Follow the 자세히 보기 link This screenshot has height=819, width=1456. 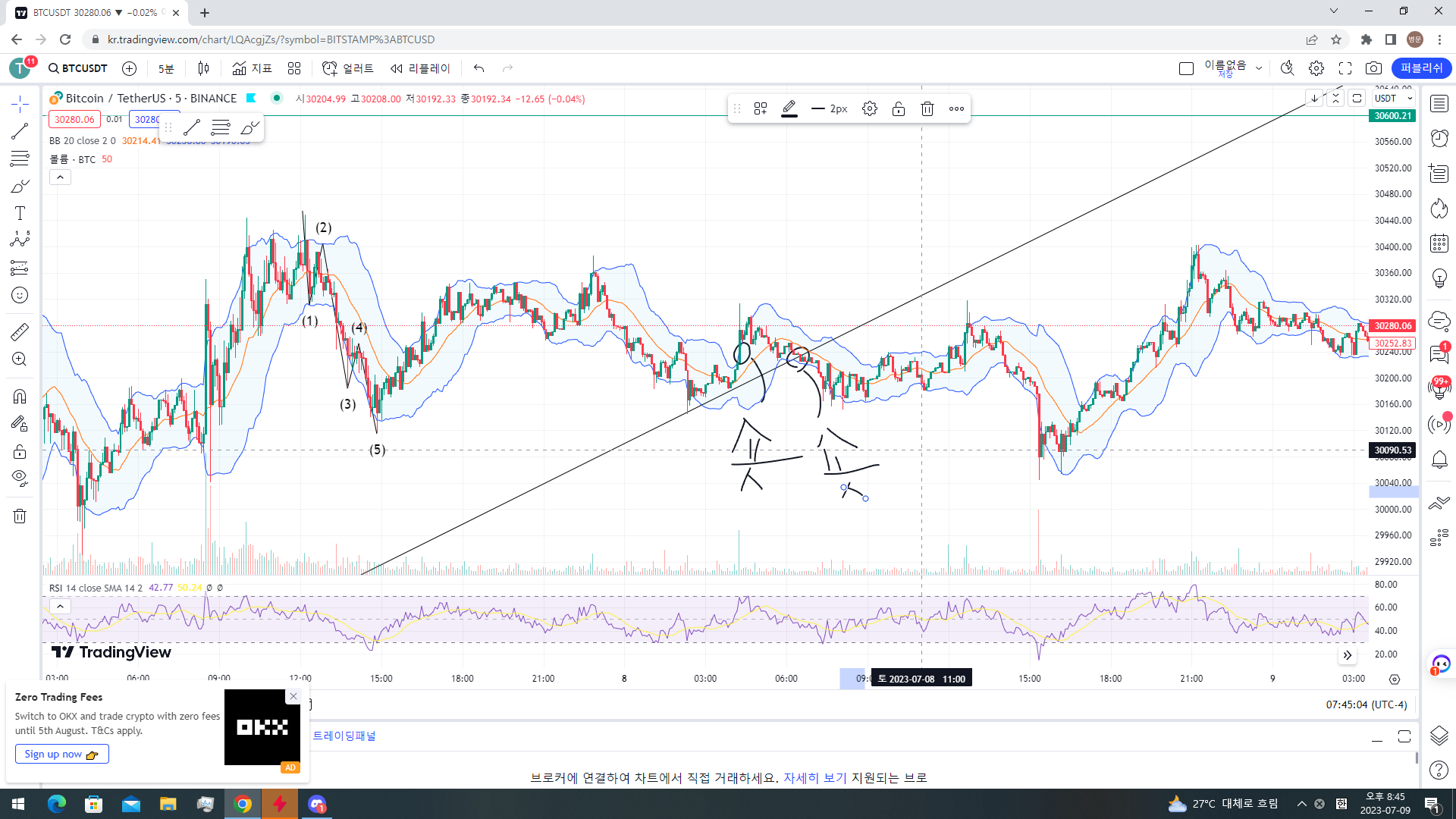pyautogui.click(x=814, y=777)
